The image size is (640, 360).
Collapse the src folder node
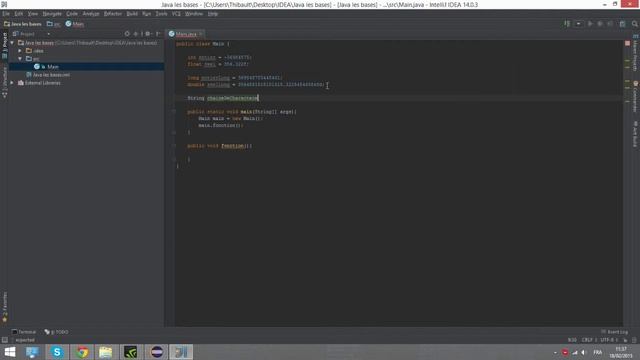click(20, 59)
